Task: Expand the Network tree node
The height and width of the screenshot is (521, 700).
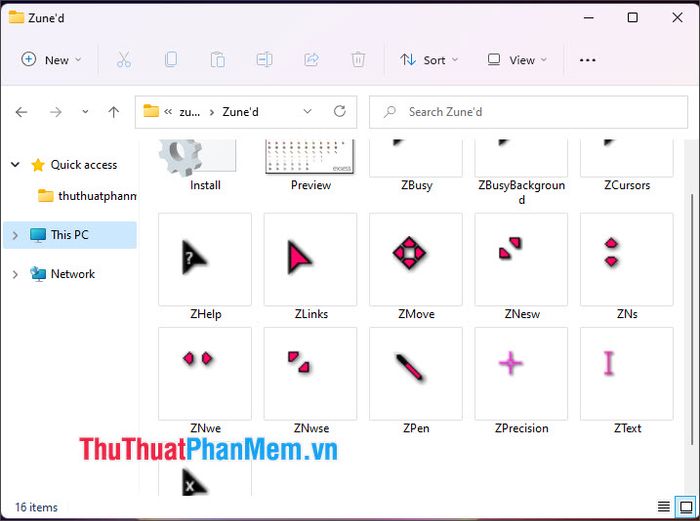Action: click(x=15, y=274)
